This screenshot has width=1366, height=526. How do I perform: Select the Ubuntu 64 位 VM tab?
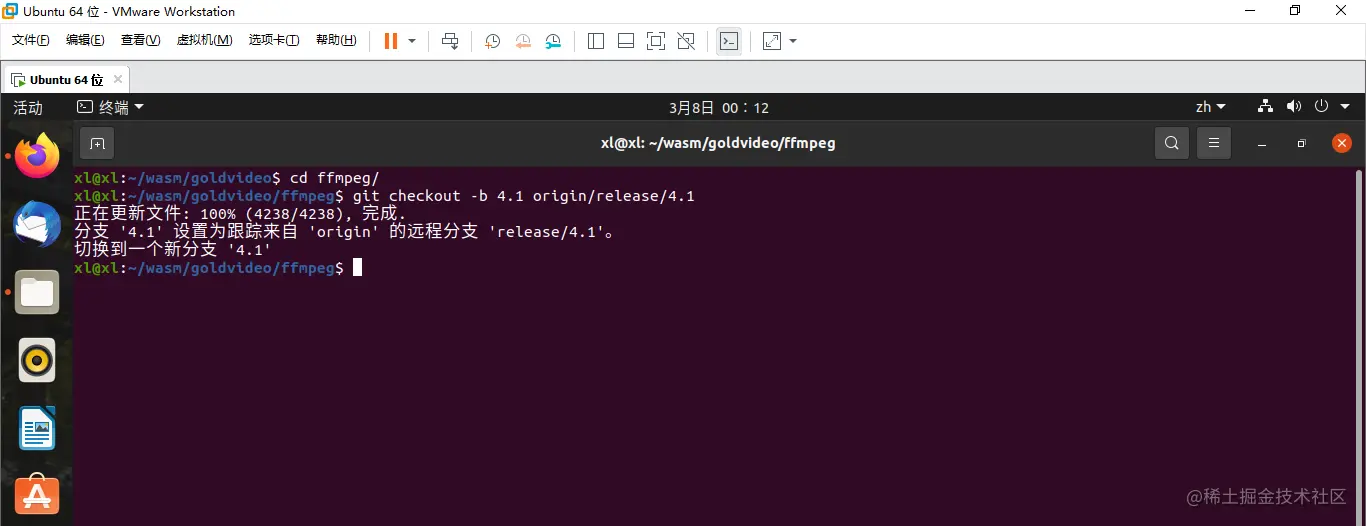66,79
